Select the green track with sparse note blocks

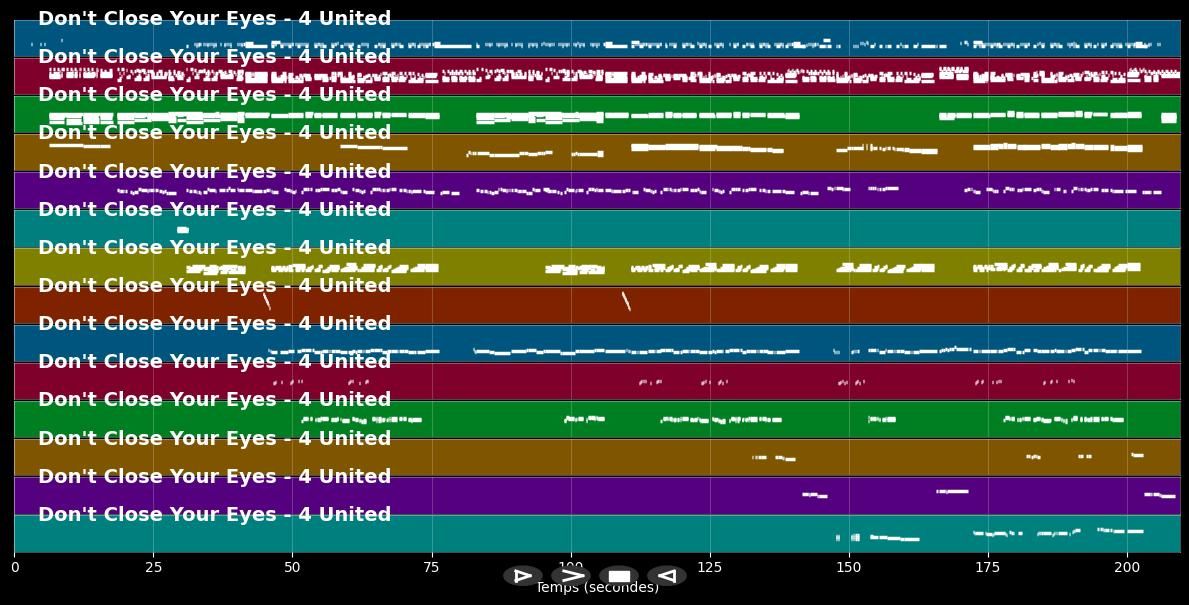coord(700,113)
